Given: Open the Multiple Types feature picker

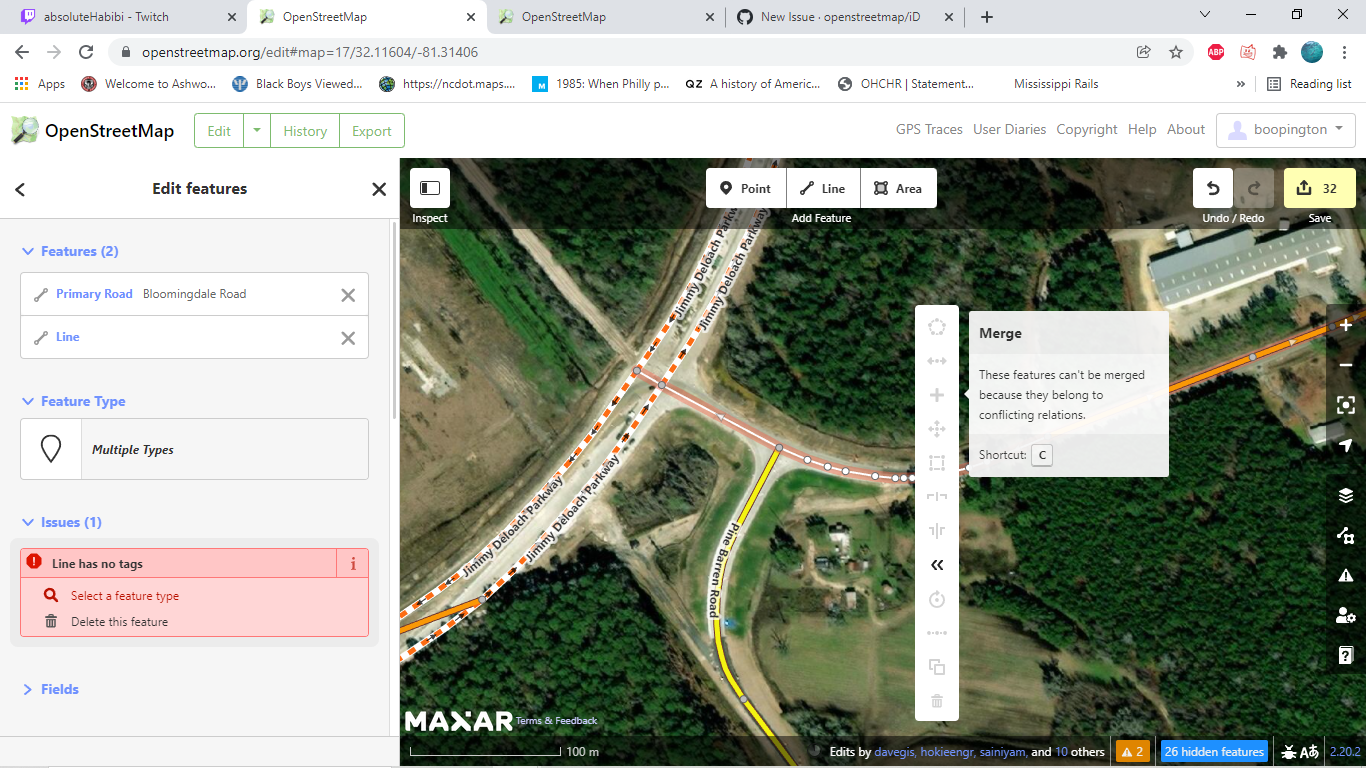Looking at the screenshot, I should coord(194,449).
